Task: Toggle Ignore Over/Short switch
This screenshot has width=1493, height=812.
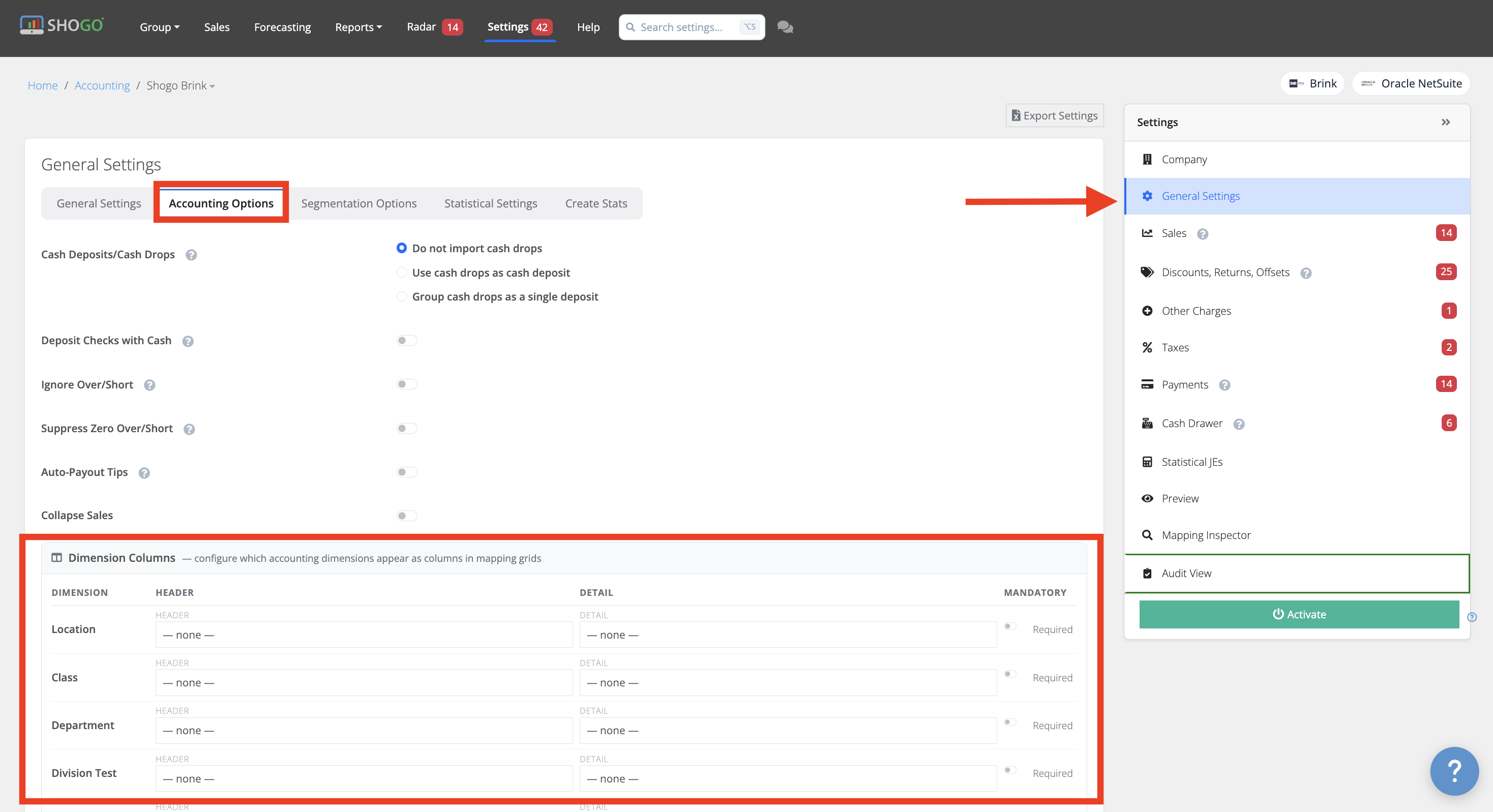Action: pos(407,384)
